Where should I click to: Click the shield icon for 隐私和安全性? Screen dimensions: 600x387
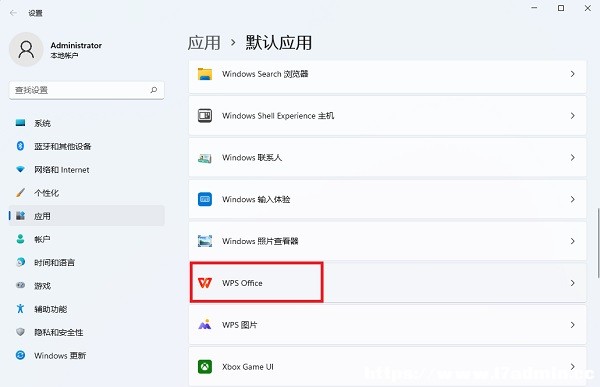(x=20, y=332)
